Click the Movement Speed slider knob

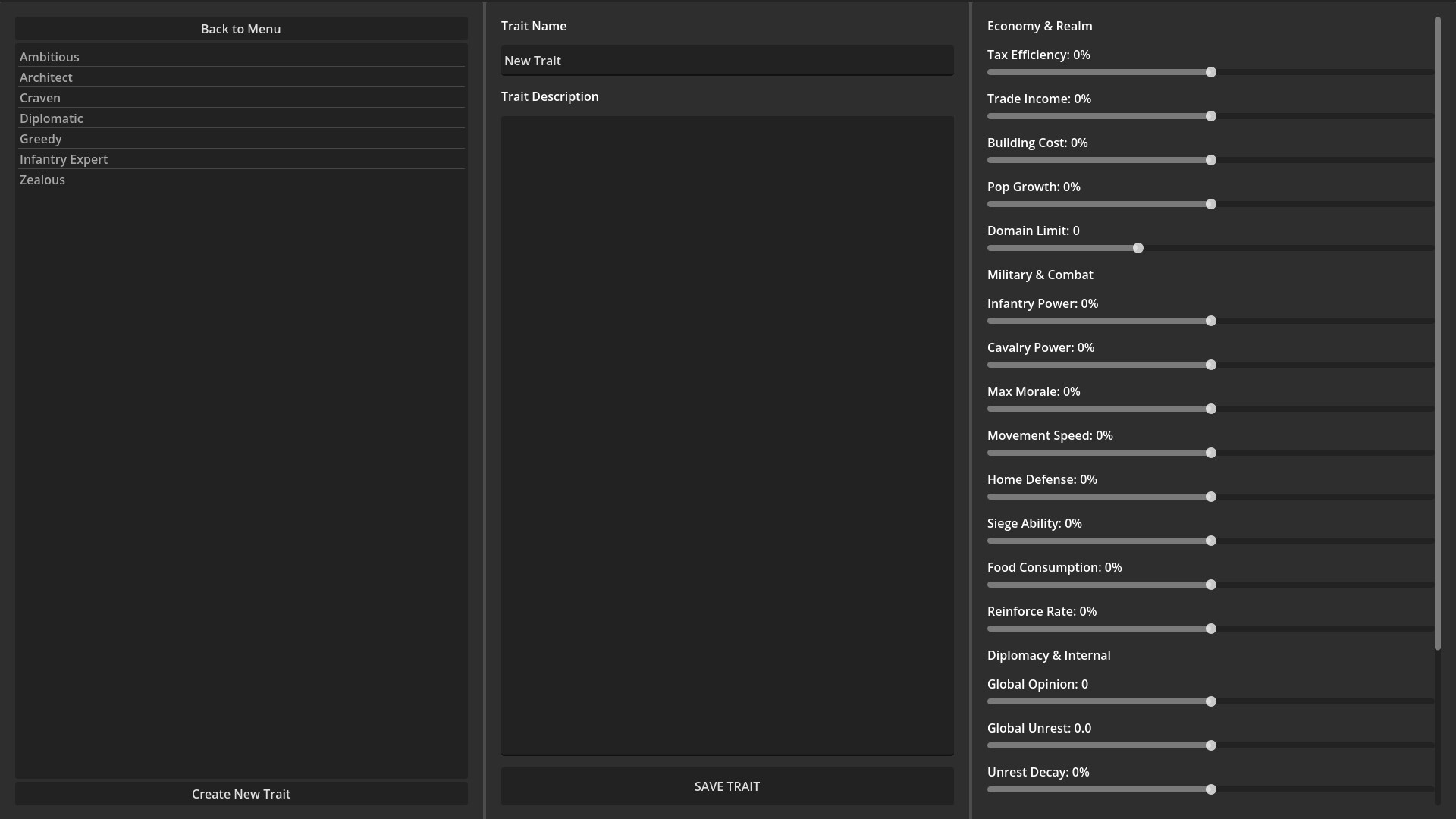pos(1211,453)
